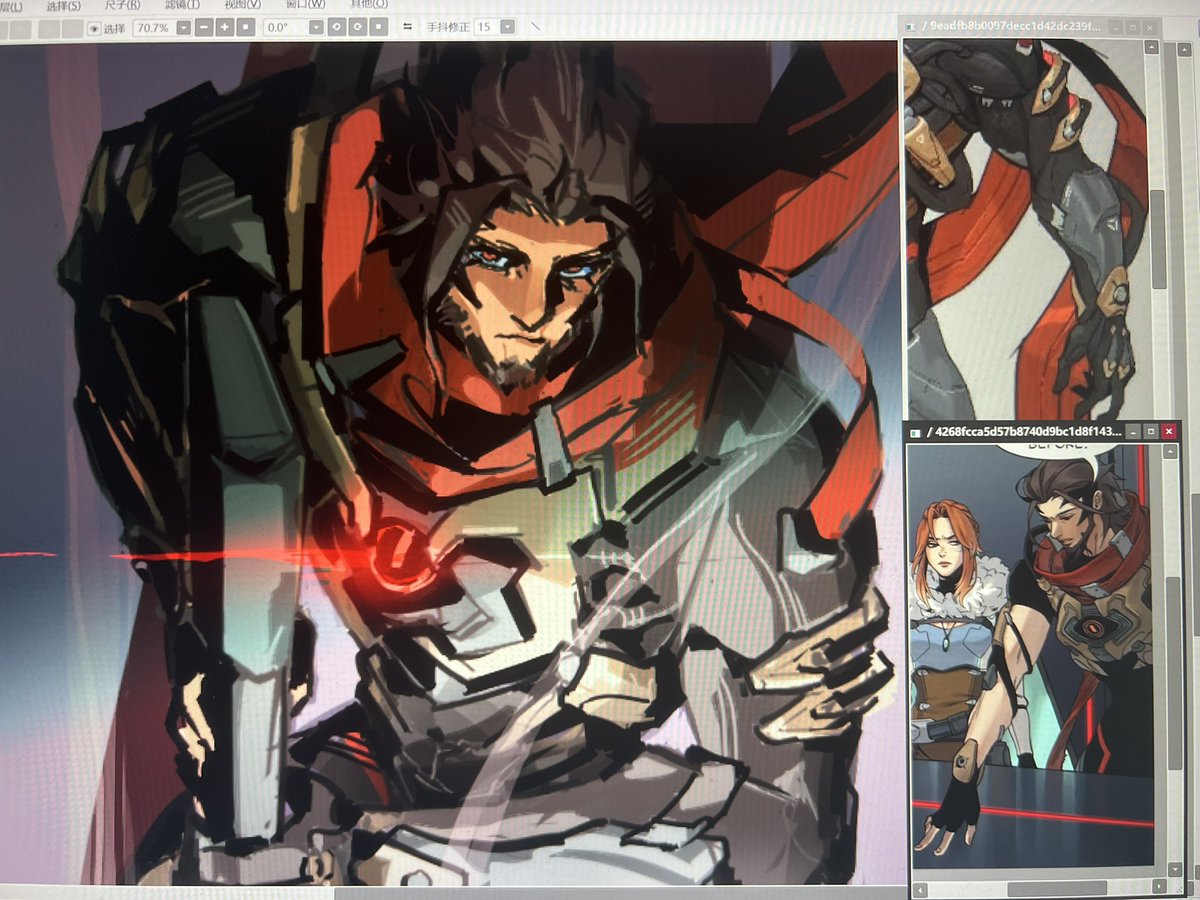The height and width of the screenshot is (900, 1200).
Task: Click the comic panel image in 4268fcca5d57 window
Action: coord(1030,655)
